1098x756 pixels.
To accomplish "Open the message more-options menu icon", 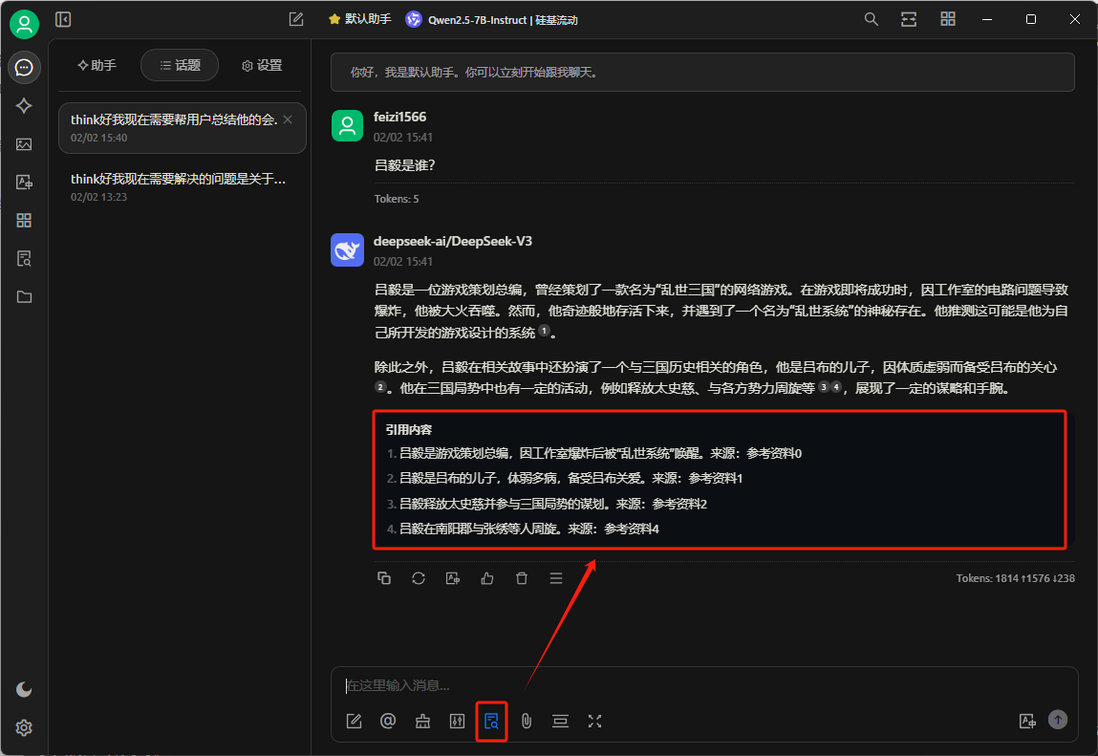I will (x=556, y=578).
